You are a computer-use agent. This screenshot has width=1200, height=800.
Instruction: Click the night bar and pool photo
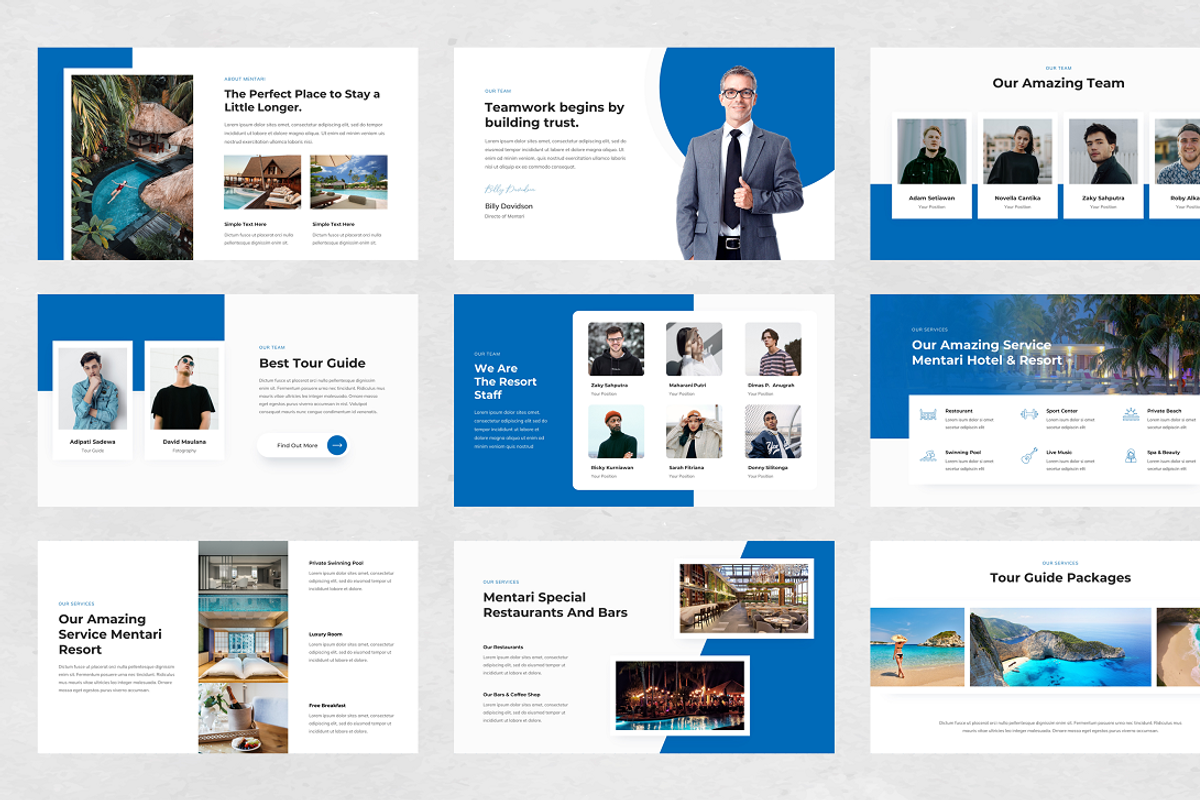tap(680, 695)
